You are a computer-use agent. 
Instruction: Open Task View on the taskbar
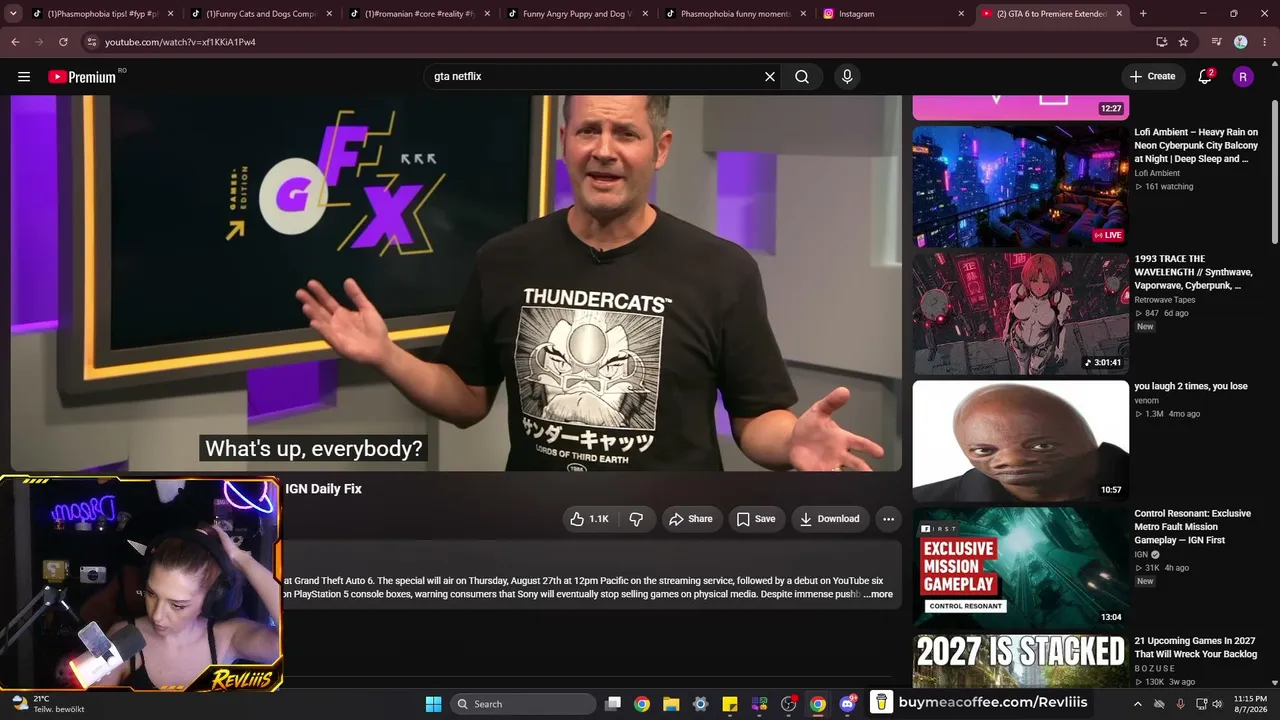[613, 704]
